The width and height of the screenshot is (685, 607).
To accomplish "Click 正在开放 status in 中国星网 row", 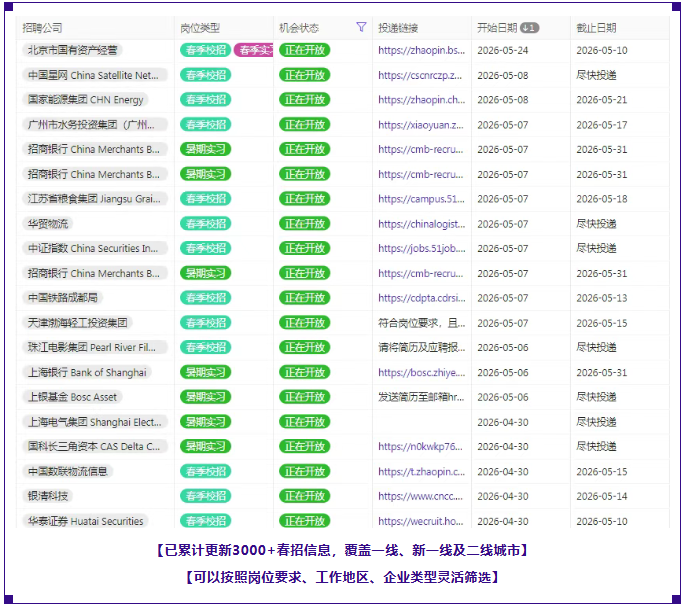I will pyautogui.click(x=305, y=75).
